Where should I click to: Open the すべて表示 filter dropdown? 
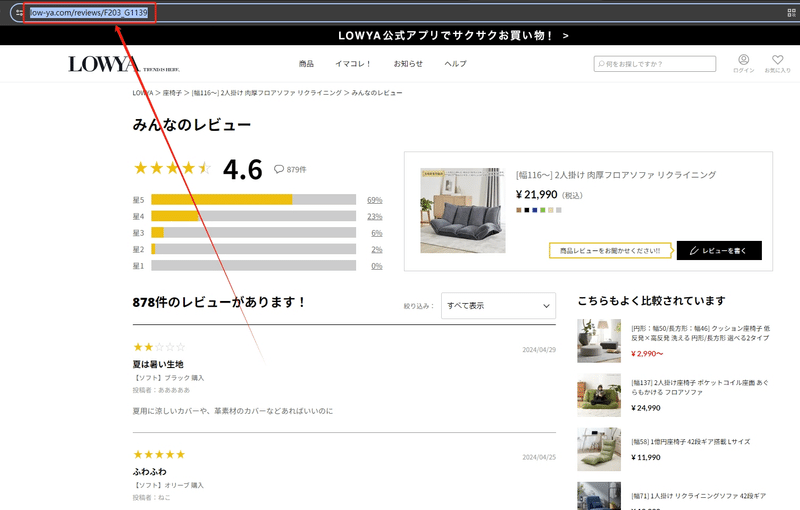pos(498,305)
